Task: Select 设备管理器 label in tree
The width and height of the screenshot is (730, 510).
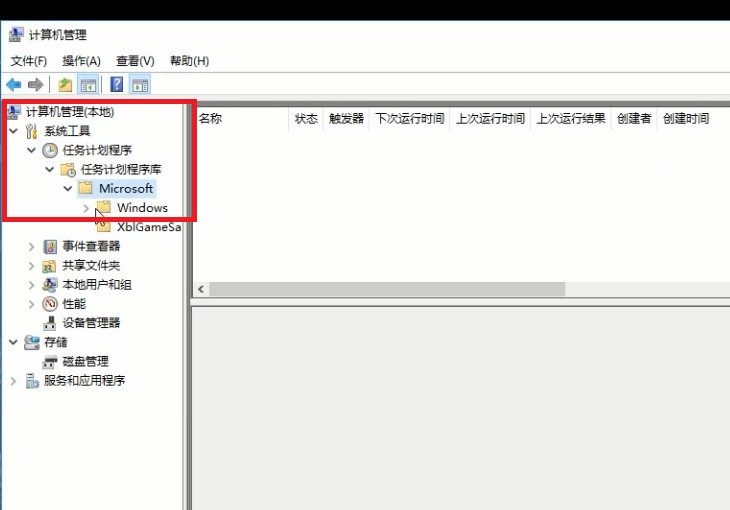Action: point(91,323)
